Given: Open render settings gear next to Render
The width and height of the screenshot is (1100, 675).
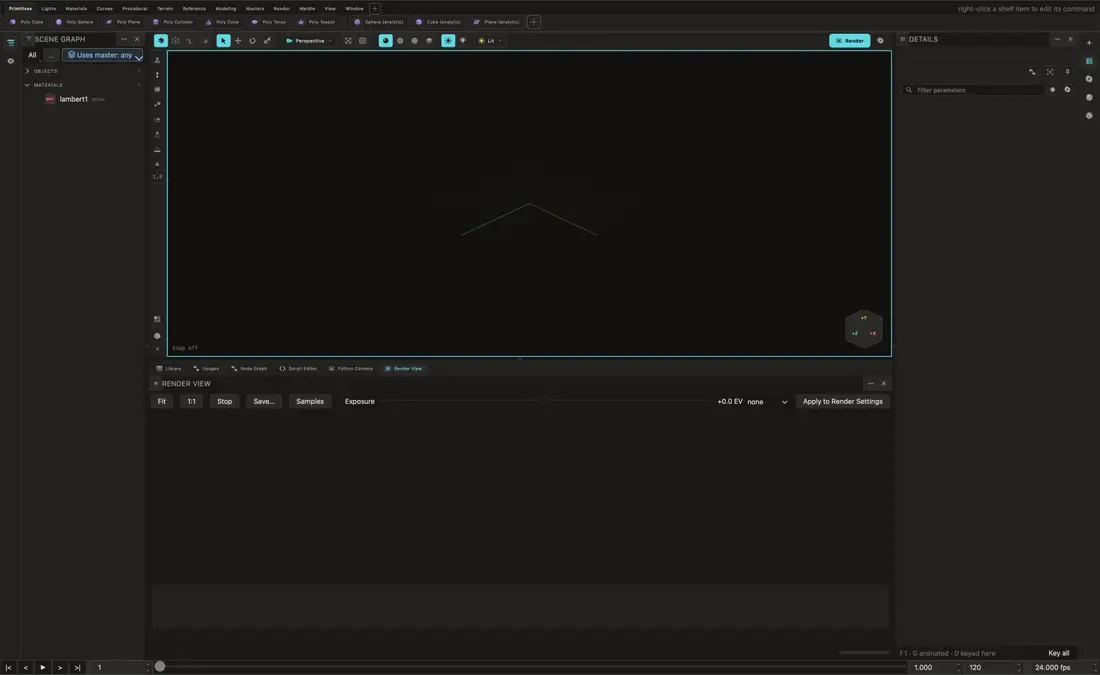Looking at the screenshot, I should tap(880, 41).
